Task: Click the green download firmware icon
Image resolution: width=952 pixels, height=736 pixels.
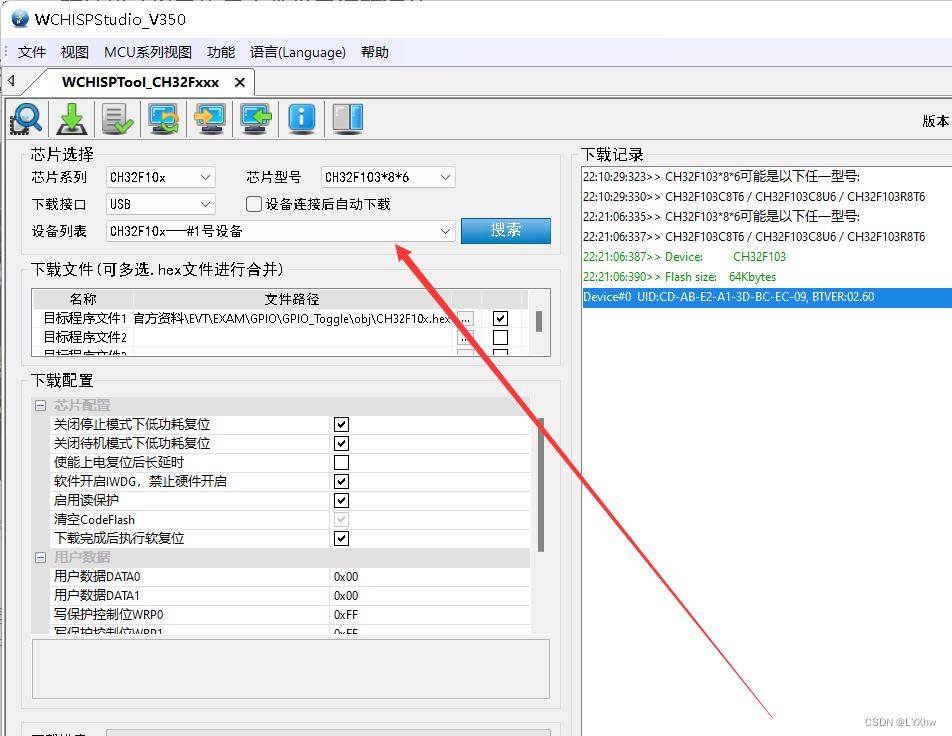Action: (x=72, y=119)
